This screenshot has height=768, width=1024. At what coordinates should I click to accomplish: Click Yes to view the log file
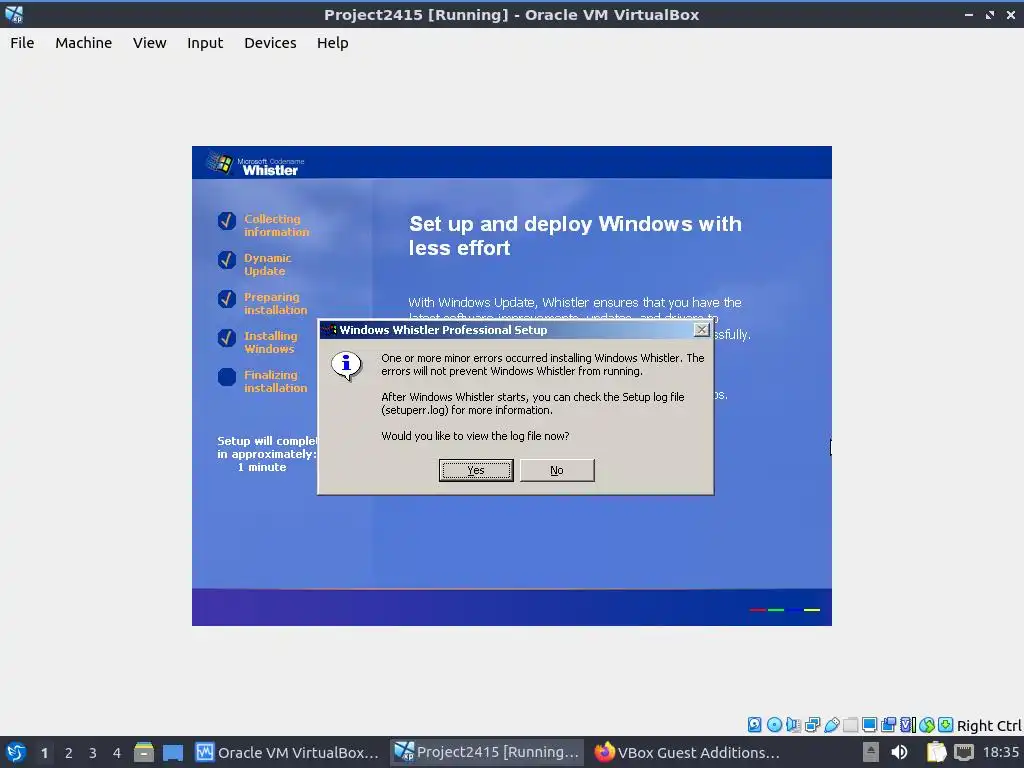476,470
